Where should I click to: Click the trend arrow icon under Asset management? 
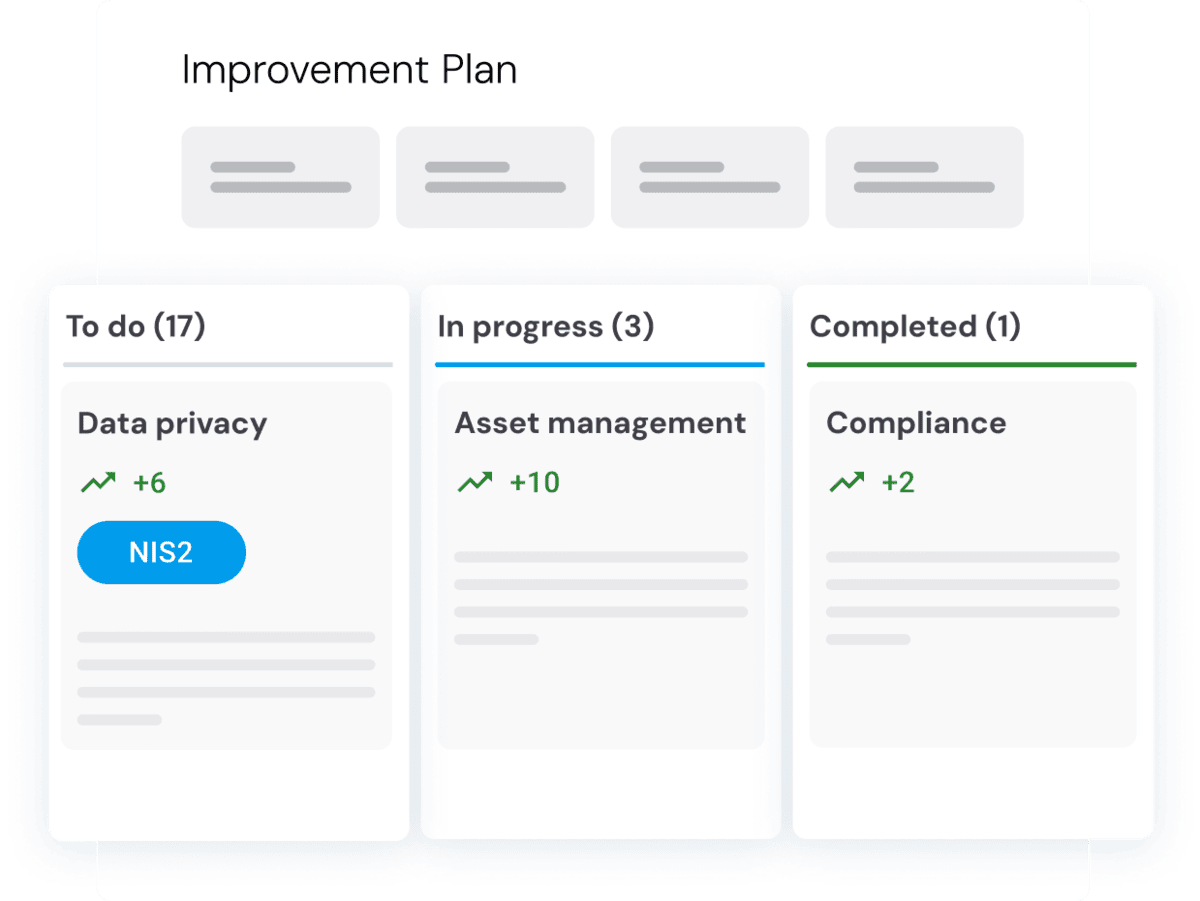(475, 483)
